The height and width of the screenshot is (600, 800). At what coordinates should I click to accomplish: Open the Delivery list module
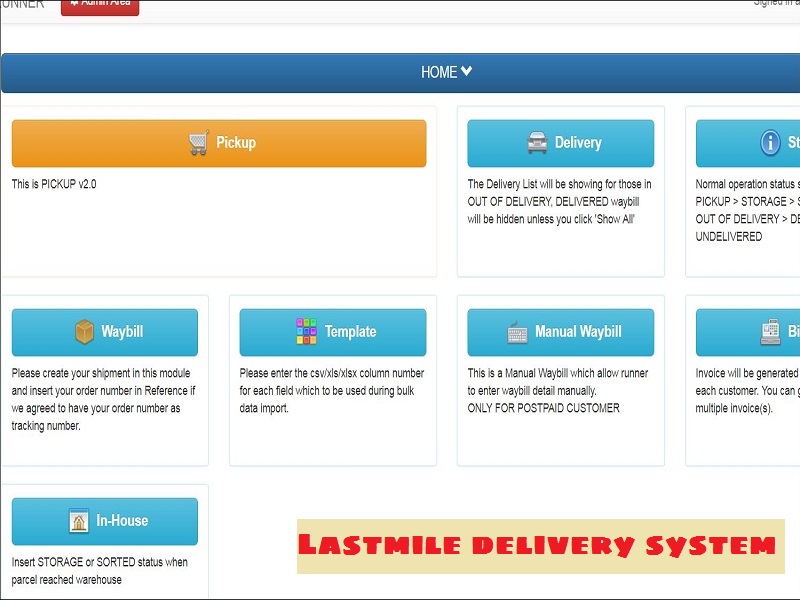tap(560, 143)
